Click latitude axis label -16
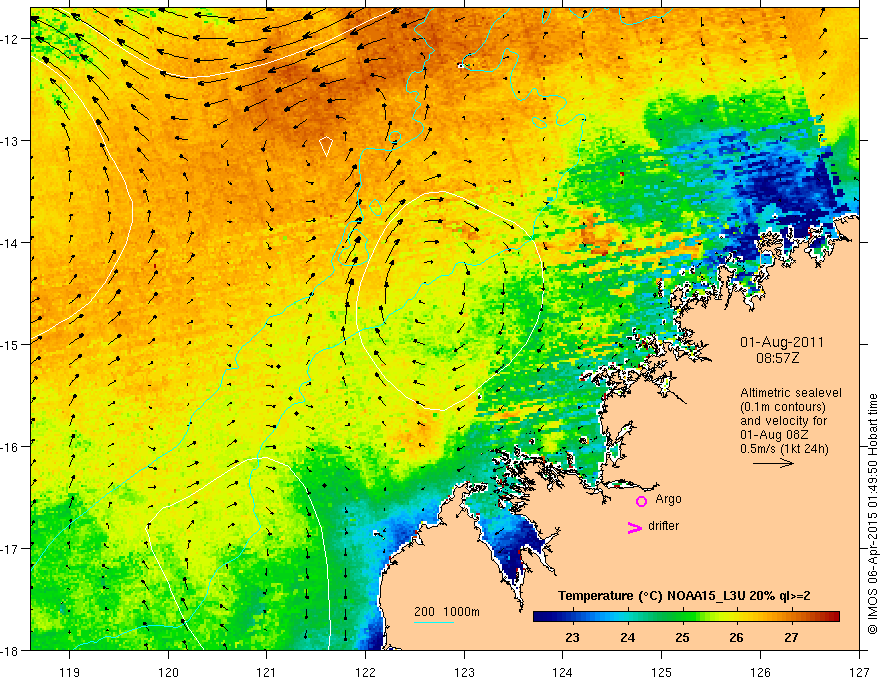880x680 pixels. tap(11, 447)
